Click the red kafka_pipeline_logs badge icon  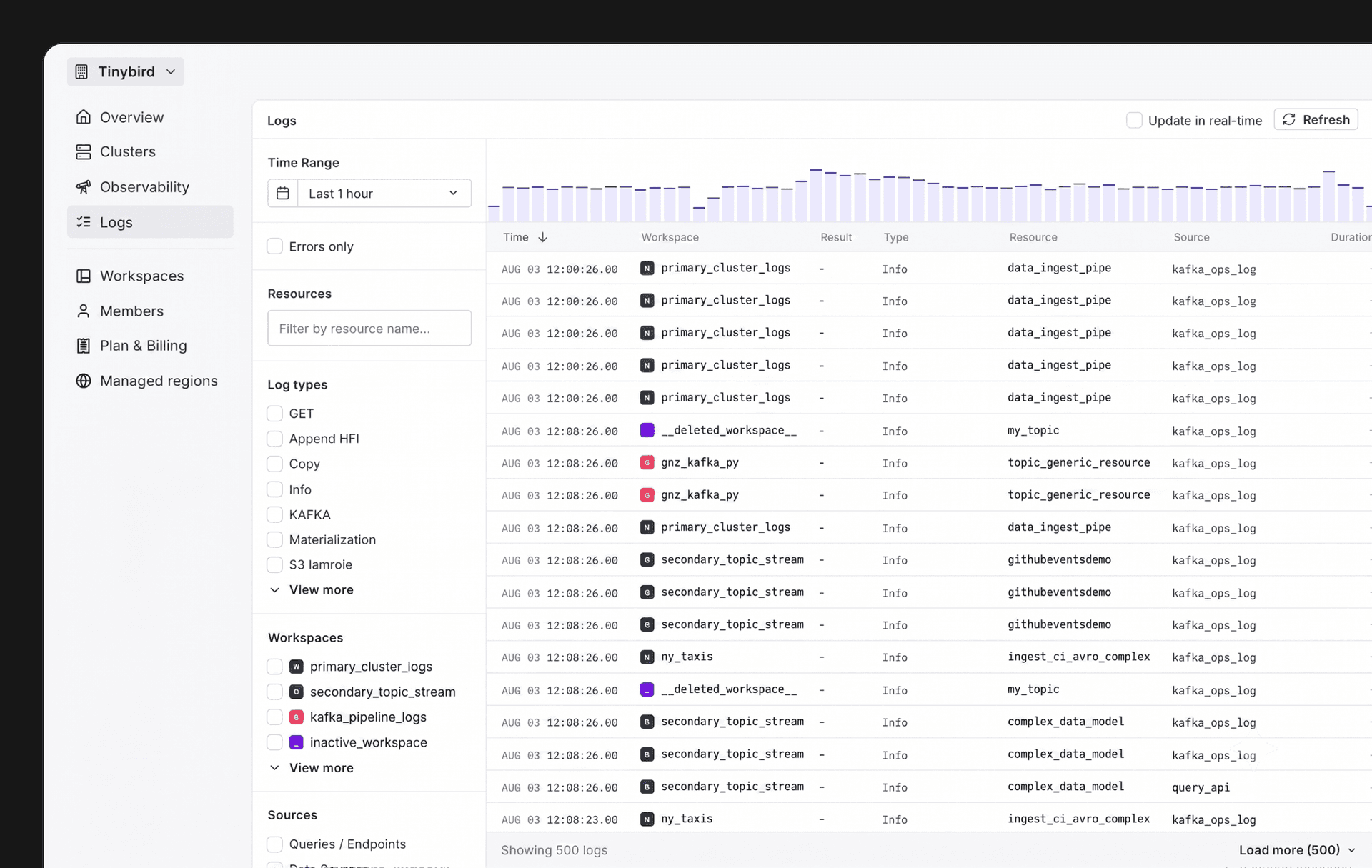(296, 717)
